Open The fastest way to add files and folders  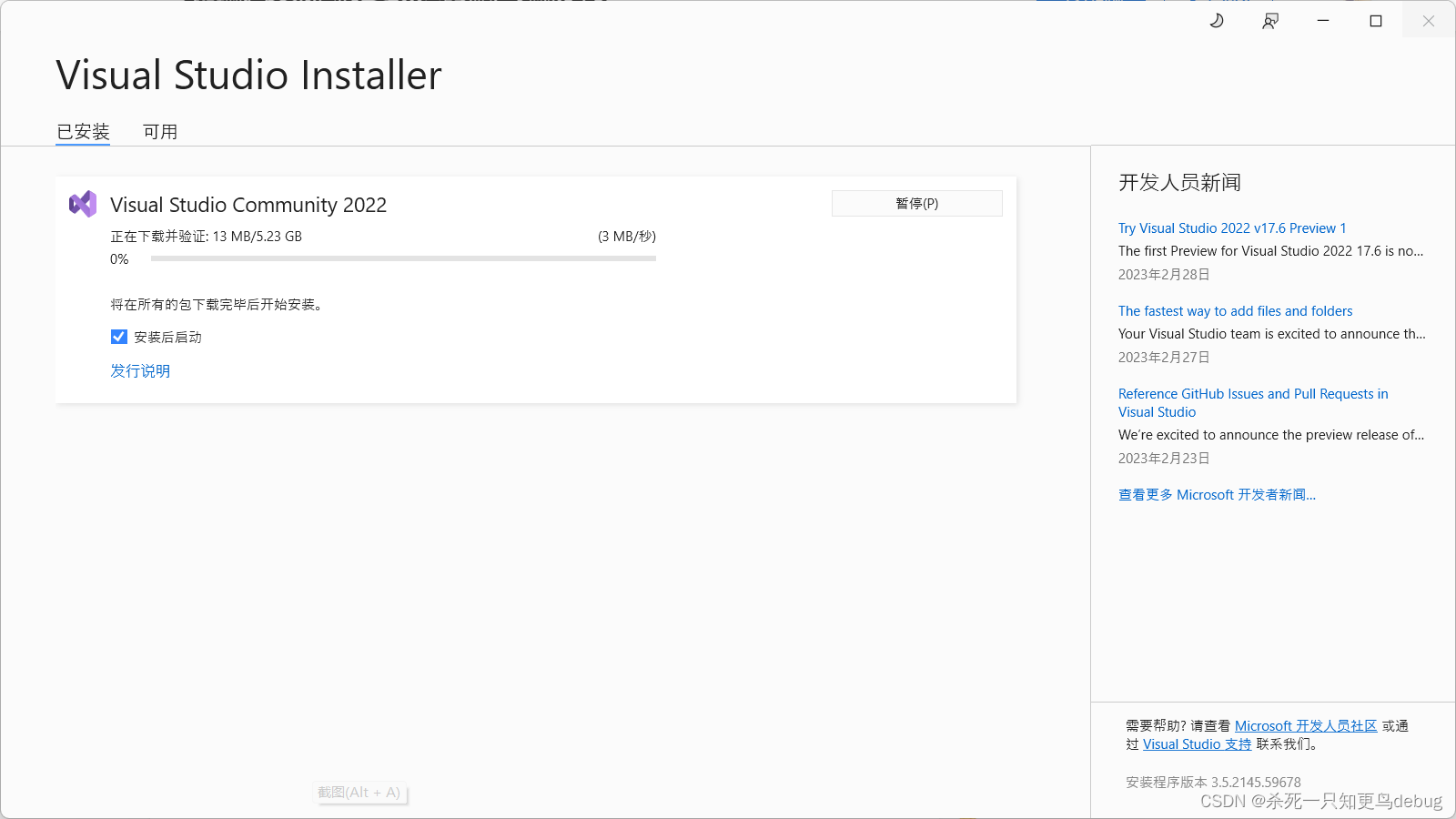click(1235, 310)
